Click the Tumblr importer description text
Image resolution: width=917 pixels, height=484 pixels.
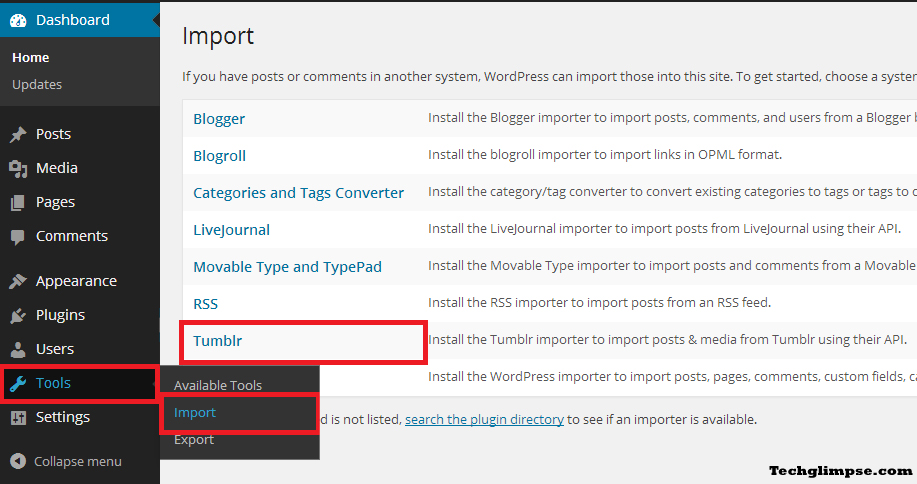[x=667, y=339]
